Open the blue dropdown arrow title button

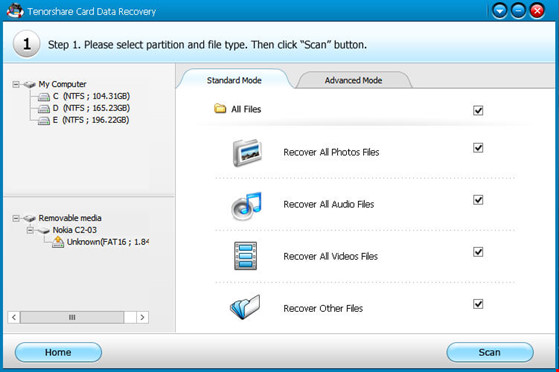tap(499, 11)
